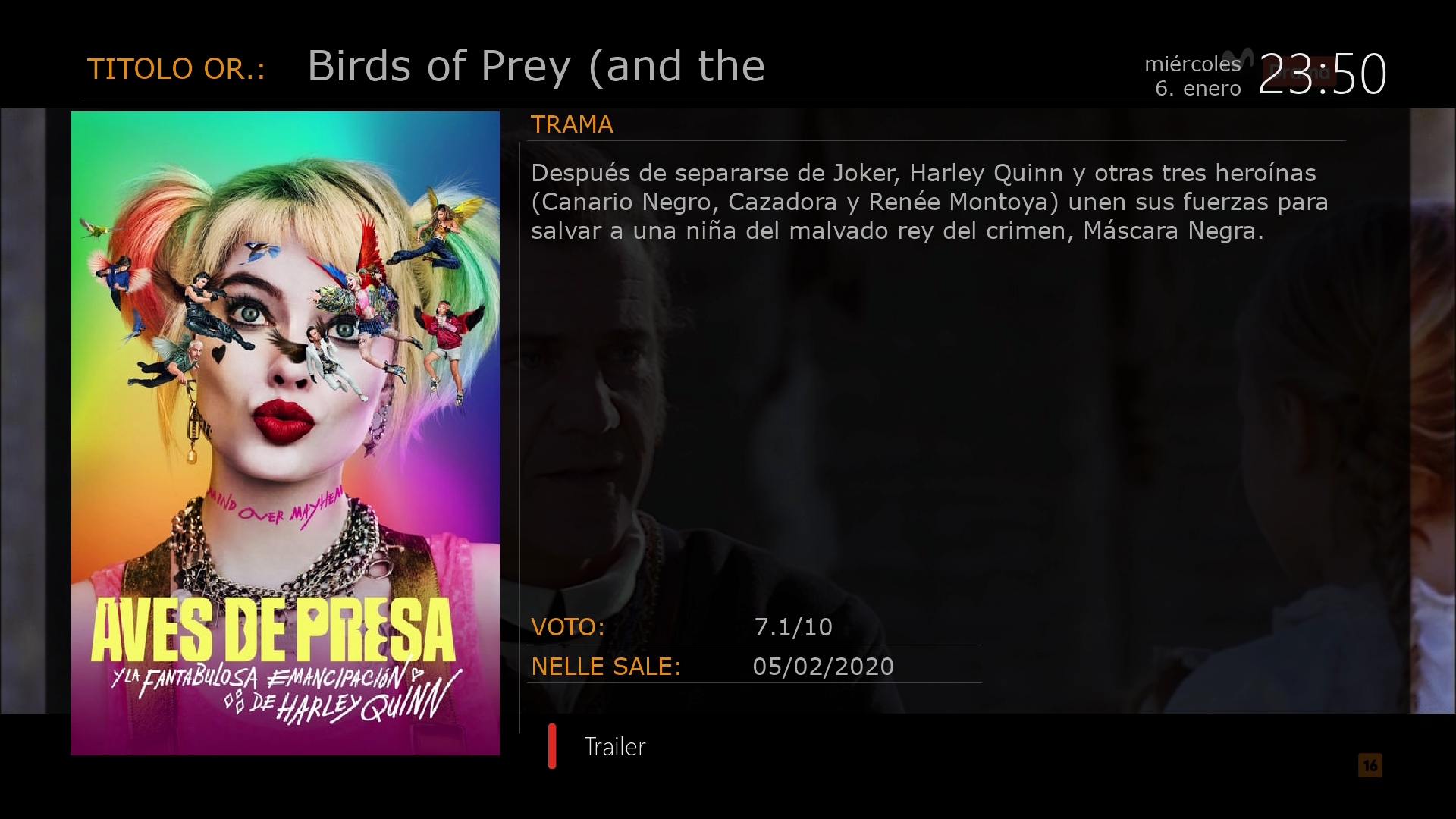
Task: Click the 05/02/2020 release date
Action: (x=823, y=667)
